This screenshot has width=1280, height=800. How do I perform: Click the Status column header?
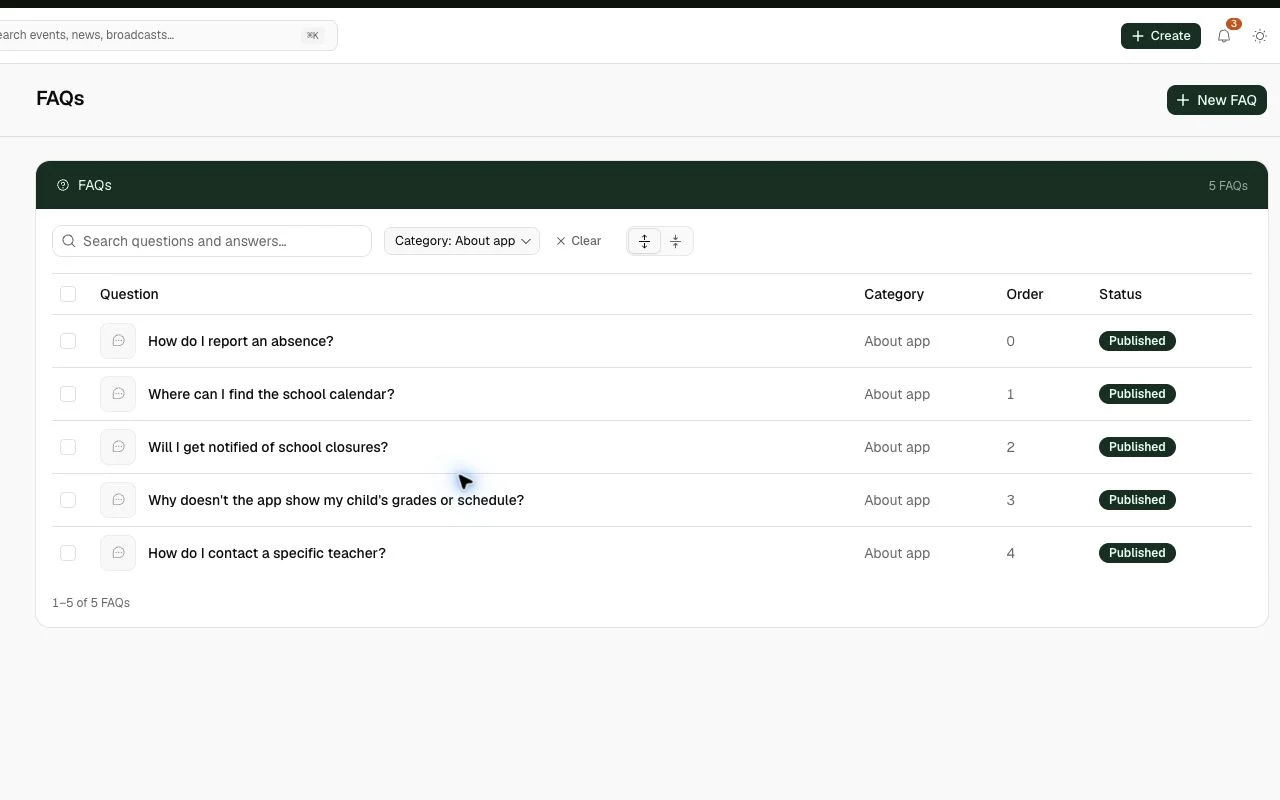[x=1120, y=294]
